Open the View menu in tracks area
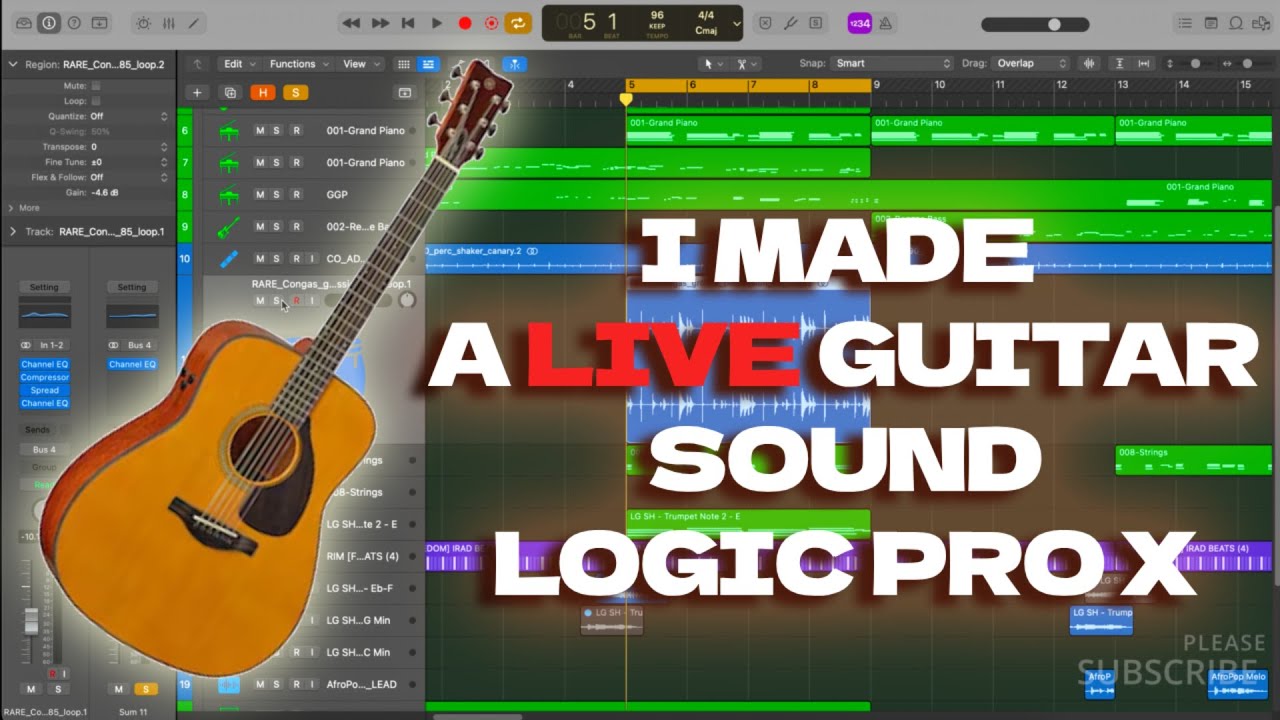The height and width of the screenshot is (720, 1280). tap(360, 64)
